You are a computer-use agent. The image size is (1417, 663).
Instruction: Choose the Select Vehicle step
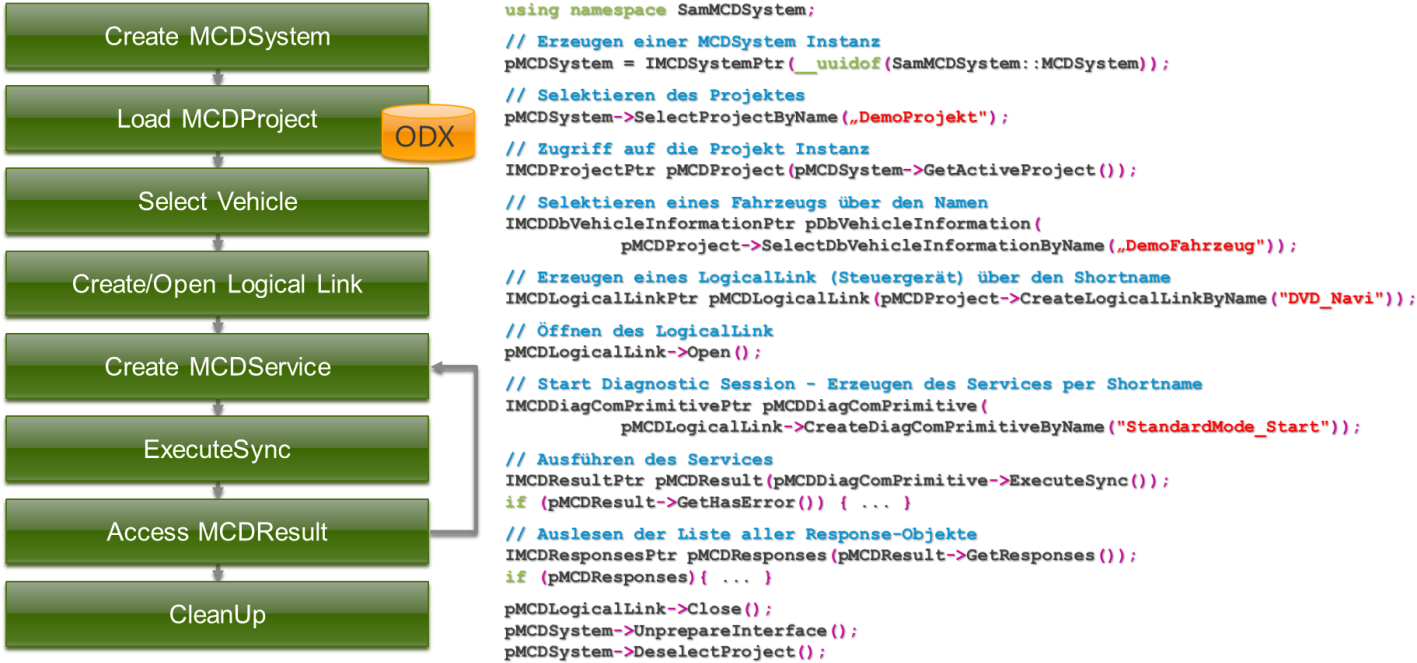point(217,202)
